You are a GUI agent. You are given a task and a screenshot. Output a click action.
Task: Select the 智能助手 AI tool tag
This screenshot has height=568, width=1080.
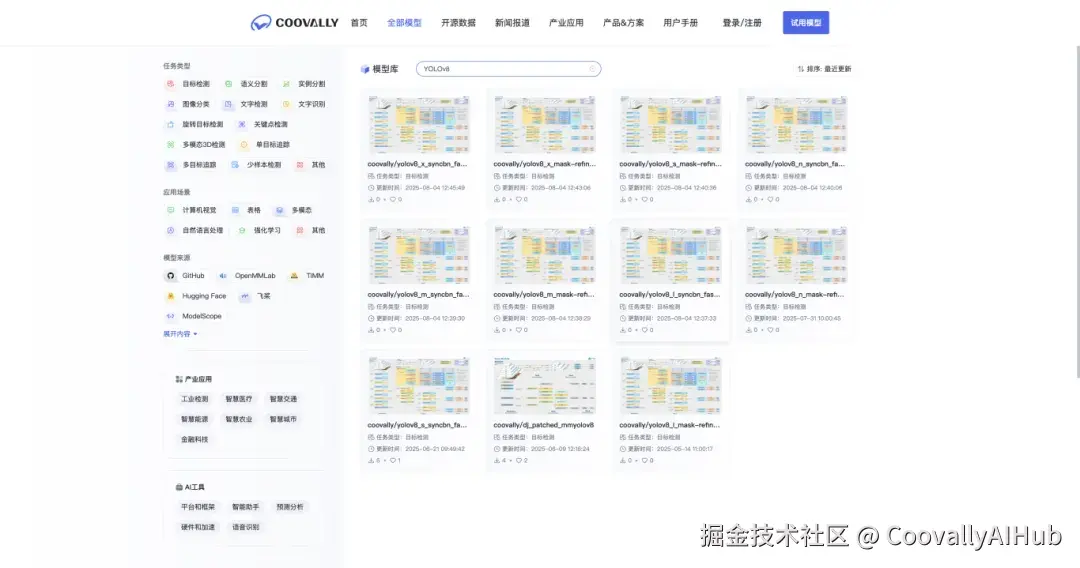click(246, 507)
